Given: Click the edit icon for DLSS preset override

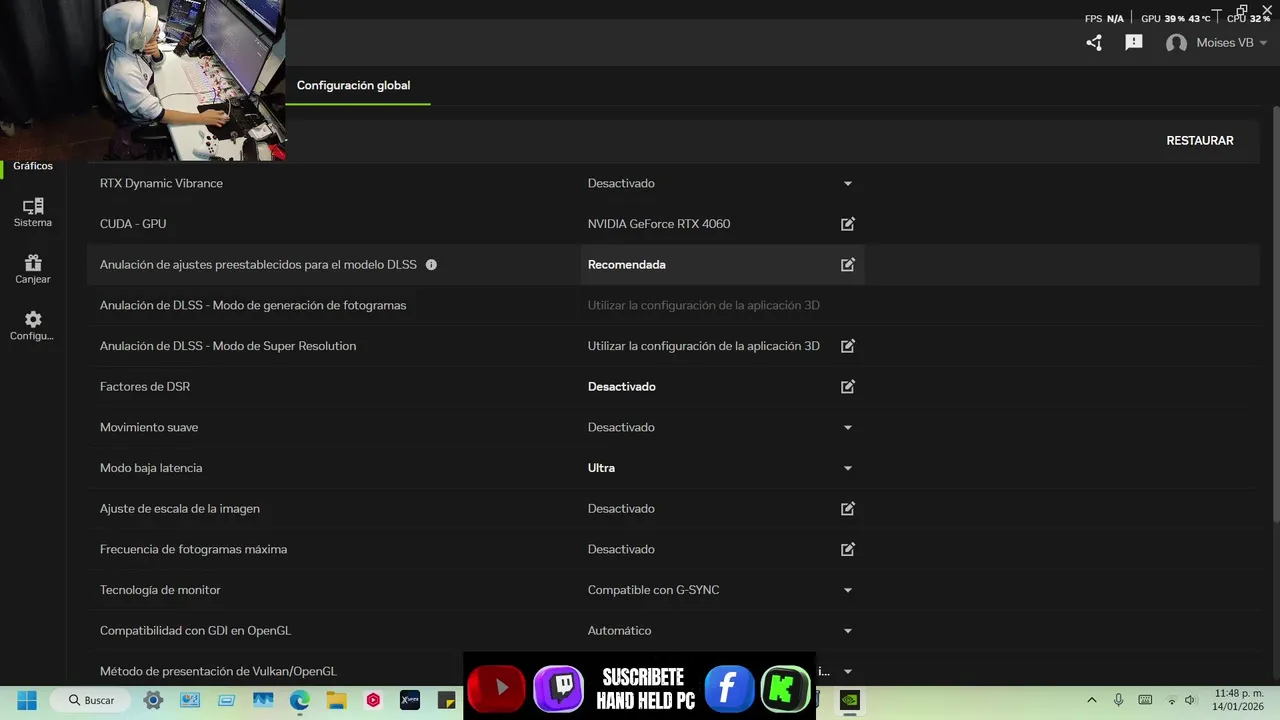Looking at the screenshot, I should click(x=848, y=265).
